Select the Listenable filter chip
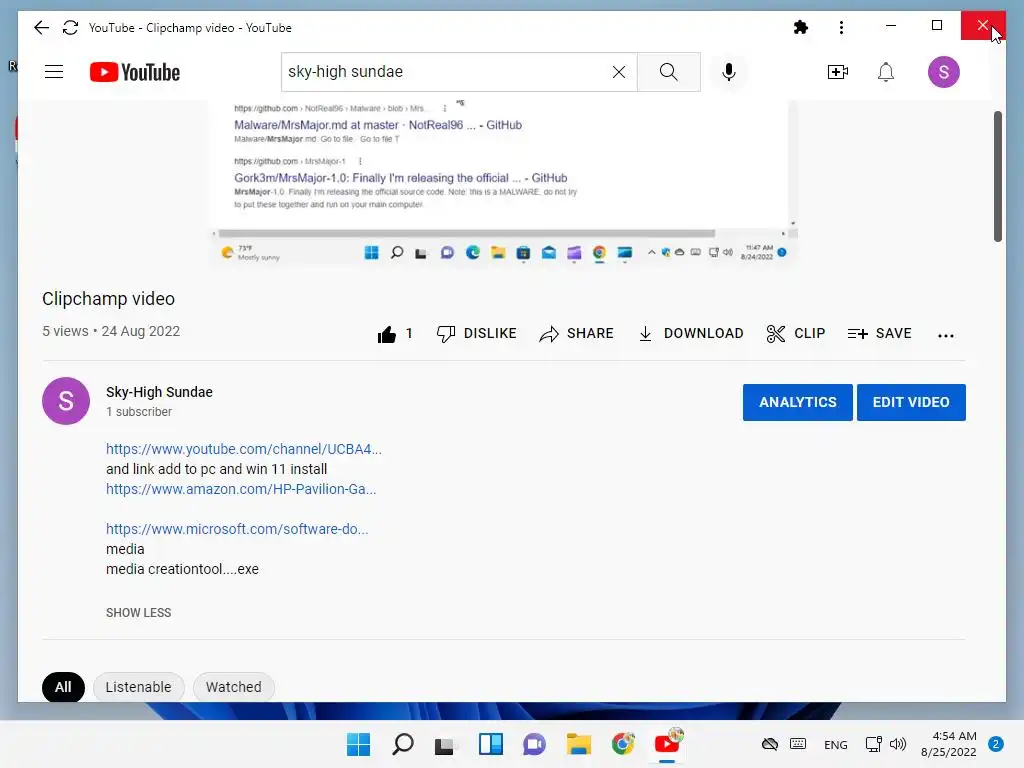1024x768 pixels. pos(138,687)
